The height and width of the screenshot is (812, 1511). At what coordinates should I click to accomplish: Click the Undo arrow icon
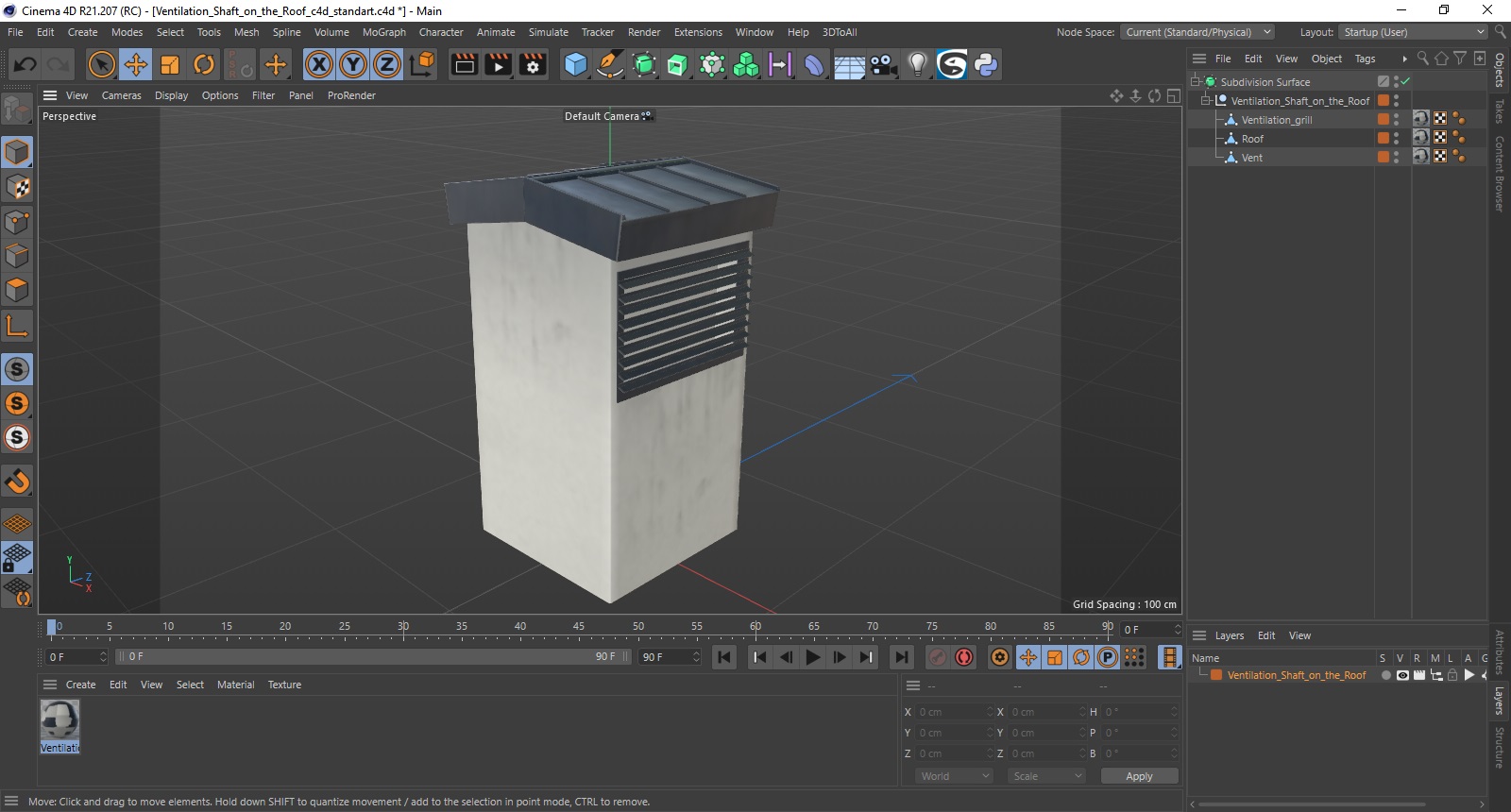[25, 64]
